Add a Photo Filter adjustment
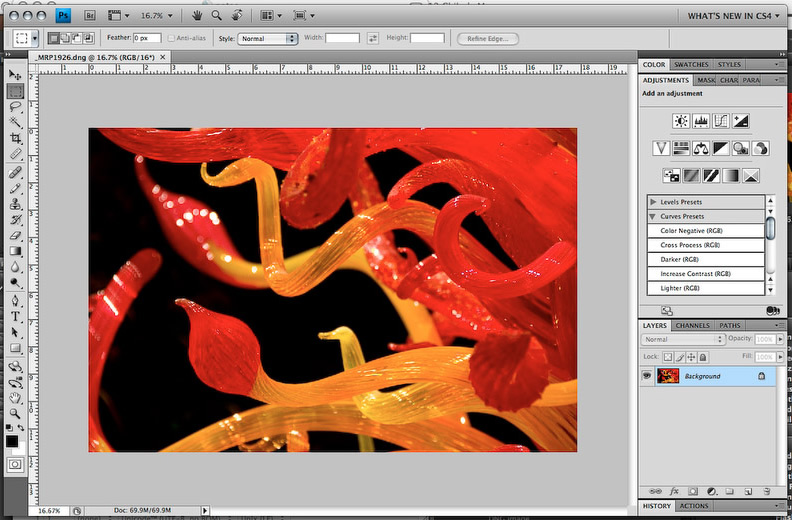Image resolution: width=792 pixels, height=520 pixels. click(x=740, y=148)
